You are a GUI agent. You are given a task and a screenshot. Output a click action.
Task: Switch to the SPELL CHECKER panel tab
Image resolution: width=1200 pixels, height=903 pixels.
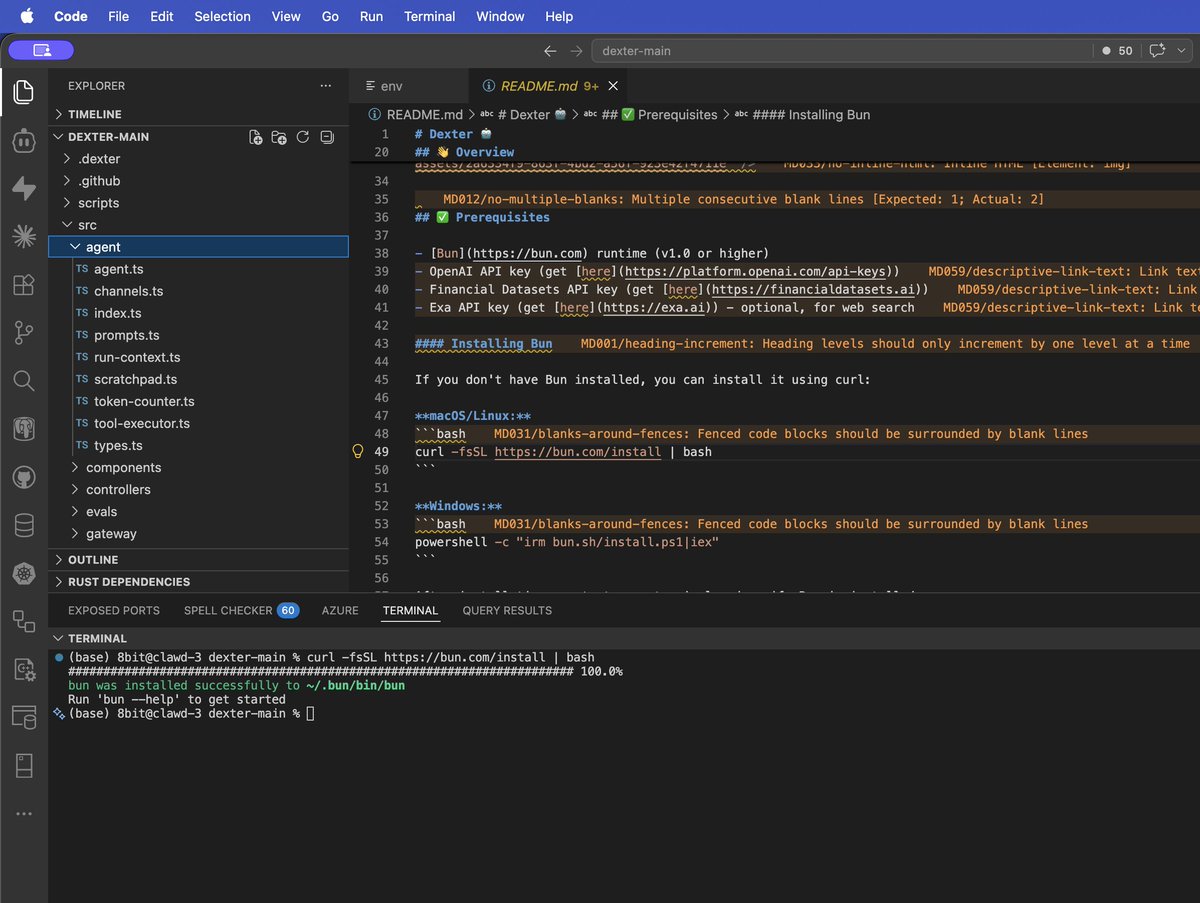click(241, 610)
